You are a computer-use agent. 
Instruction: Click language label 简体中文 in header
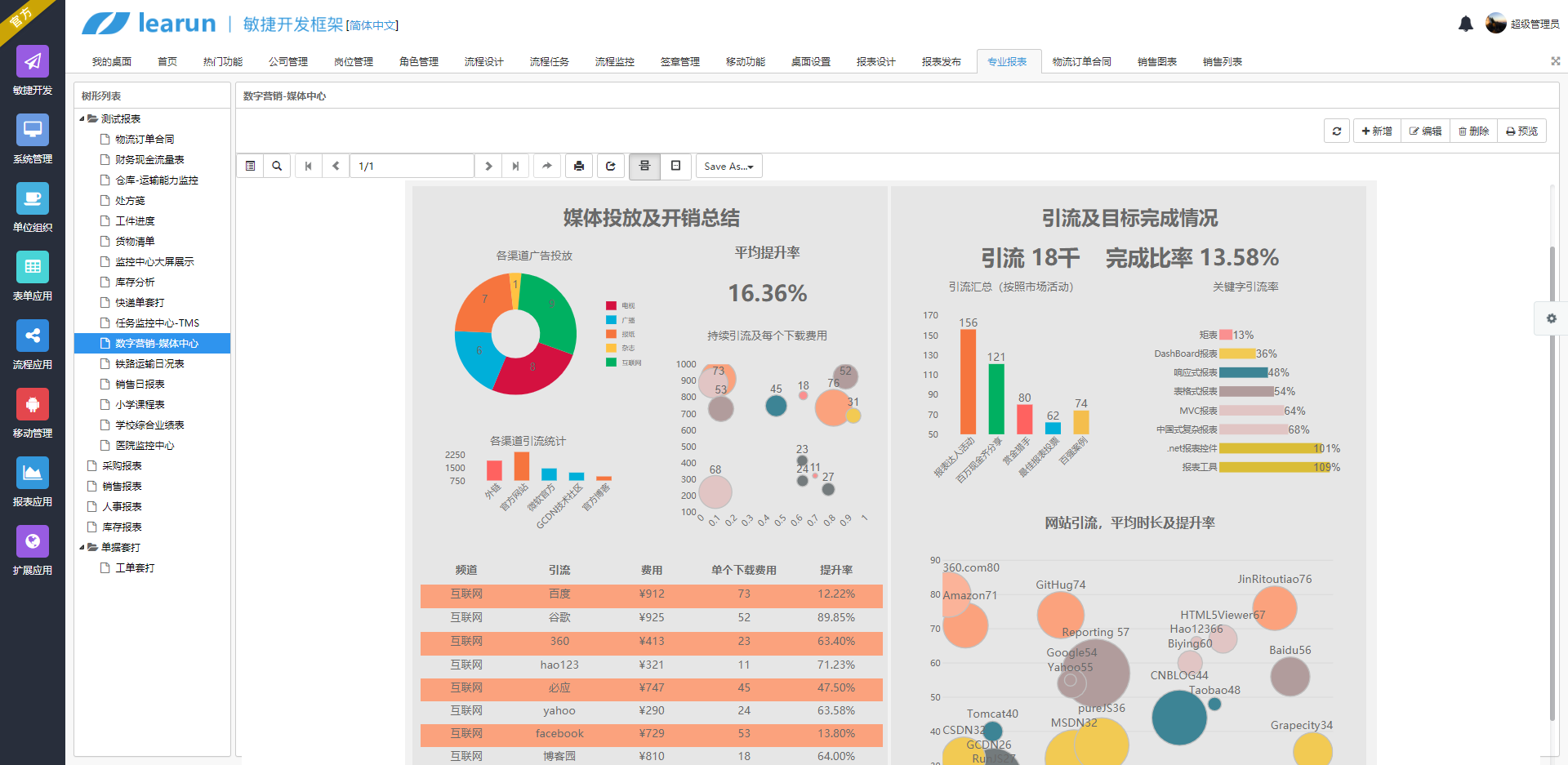372,25
